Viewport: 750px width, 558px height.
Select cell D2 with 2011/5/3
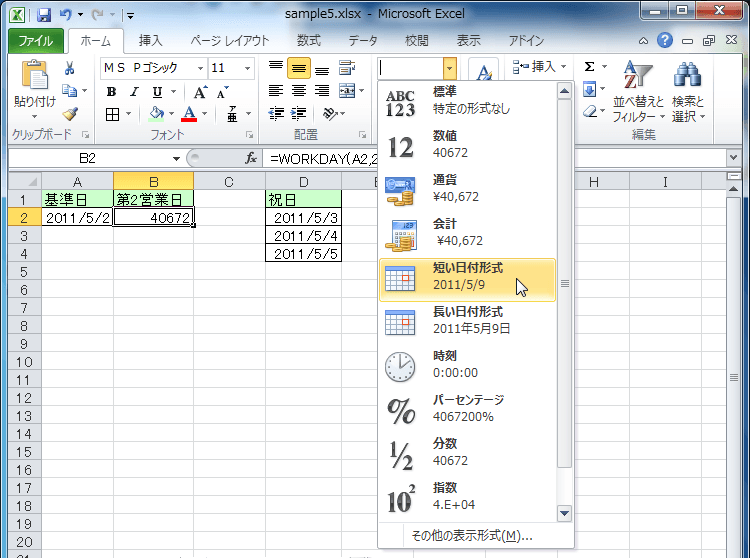pyautogui.click(x=304, y=218)
